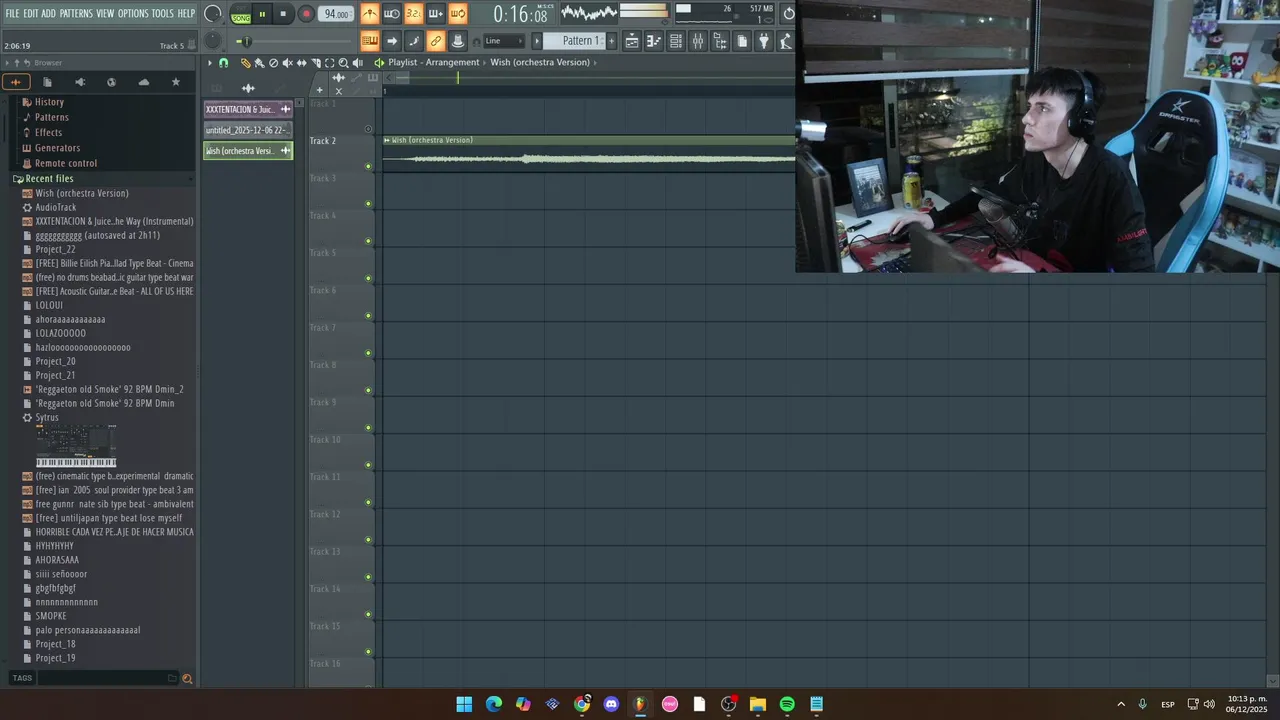This screenshot has height=720, width=1280.
Task: Click the pause button in transport
Action: point(262,14)
